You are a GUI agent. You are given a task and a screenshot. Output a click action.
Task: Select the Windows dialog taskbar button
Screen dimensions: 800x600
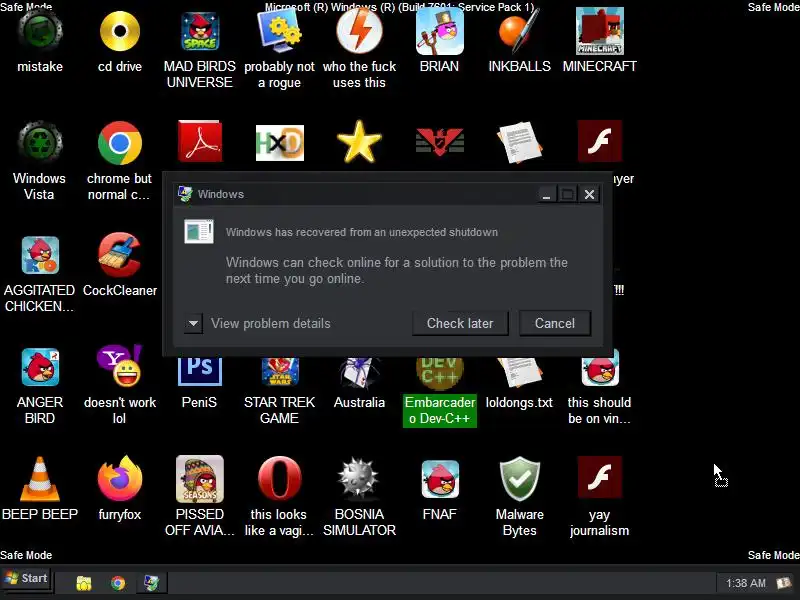pyautogui.click(x=151, y=583)
